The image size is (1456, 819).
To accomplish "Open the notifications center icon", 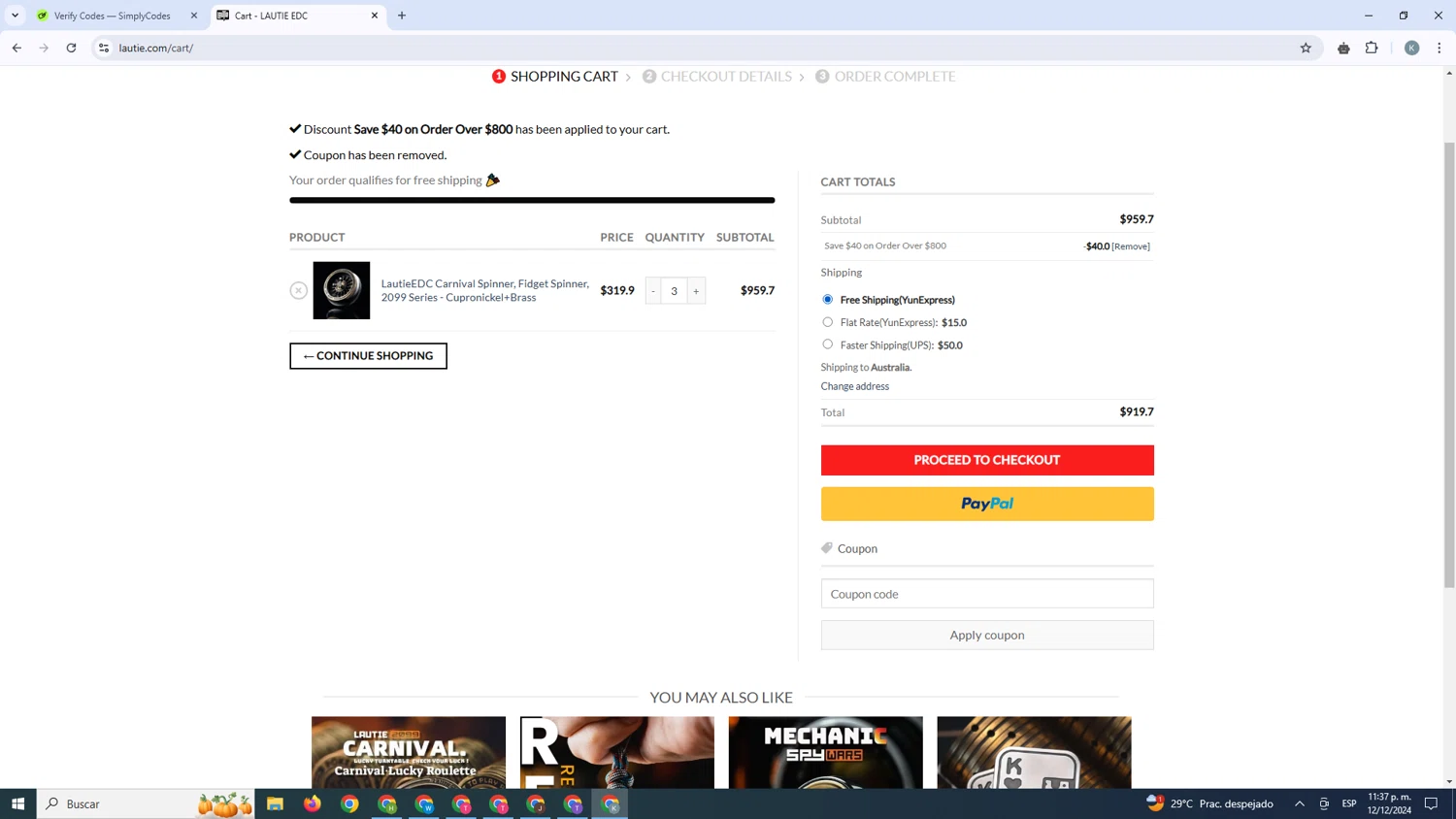I will coord(1431,803).
